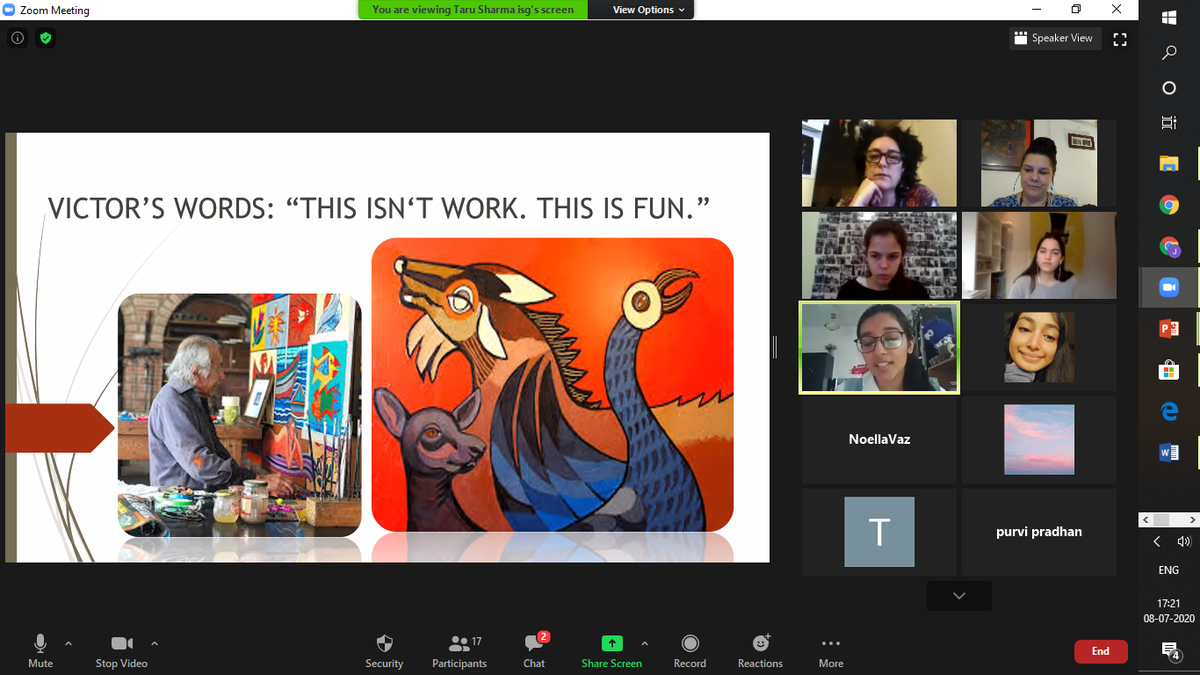1200x675 pixels.
Task: Open Microsoft Word from taskbar
Action: (1169, 452)
